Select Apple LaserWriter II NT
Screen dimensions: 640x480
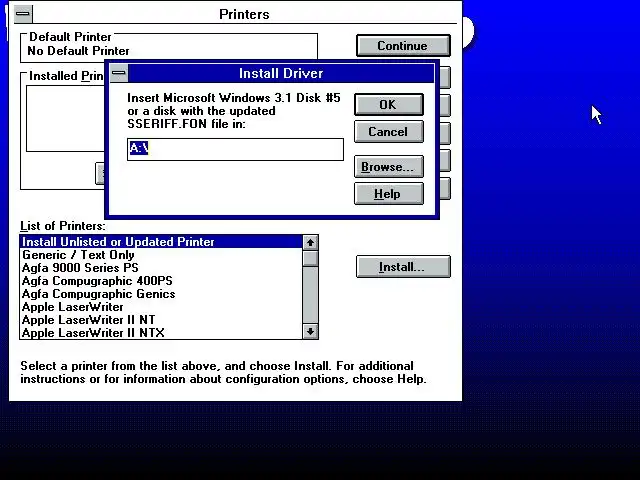[x=161, y=320]
